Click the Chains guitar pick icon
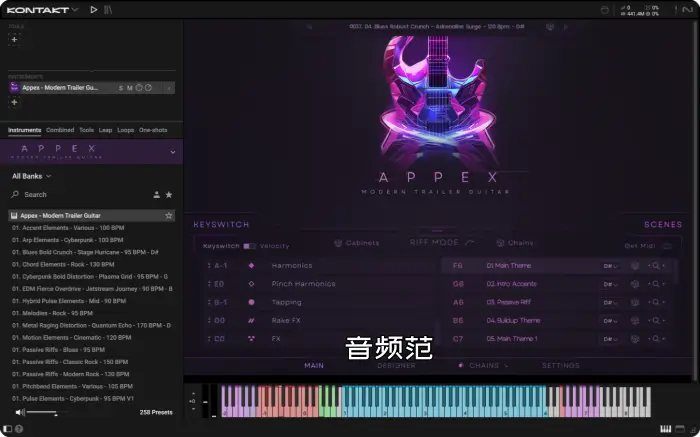 click(500, 243)
